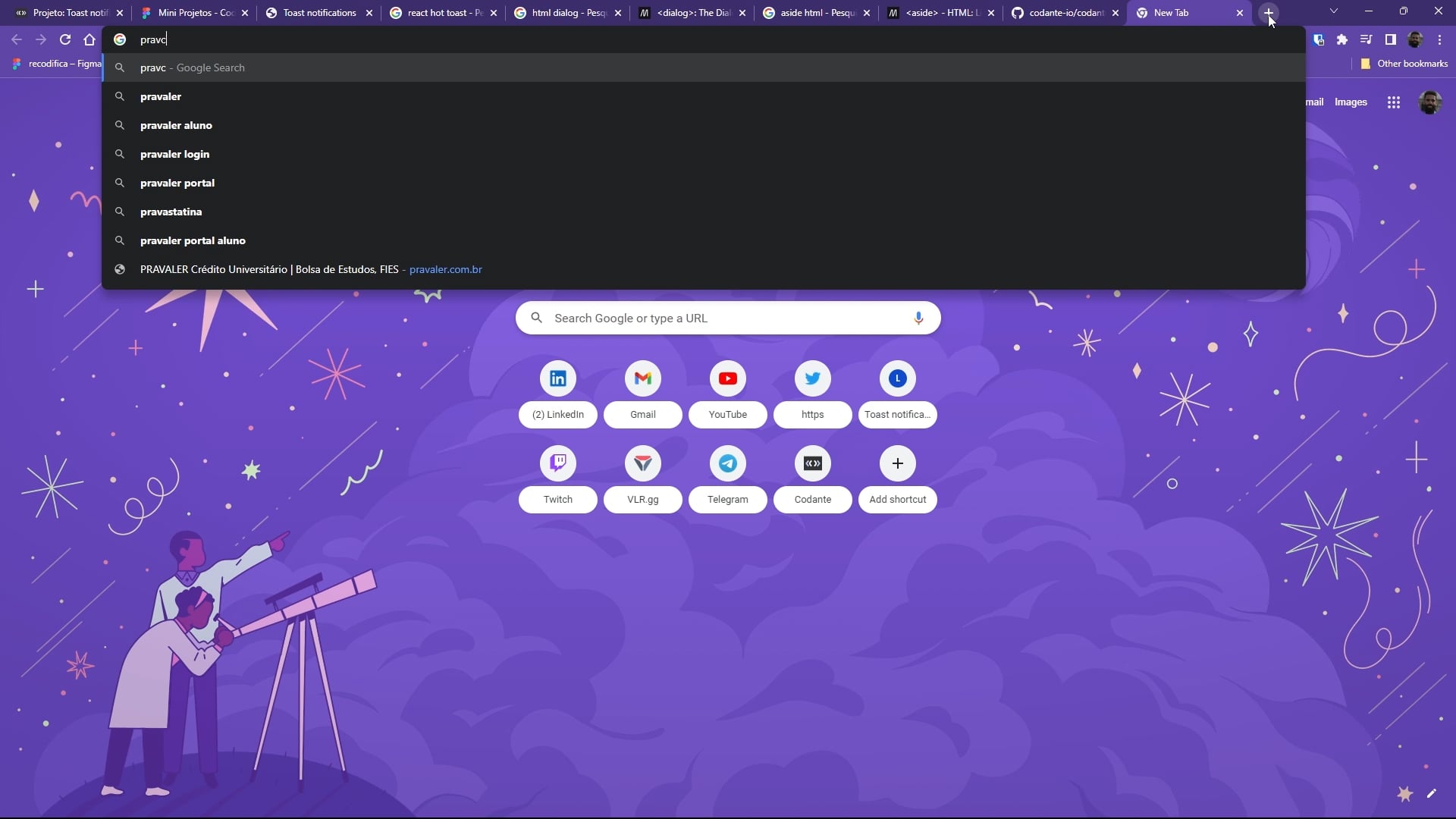Open the Twitch shortcut
1456x819 pixels.
click(x=557, y=463)
